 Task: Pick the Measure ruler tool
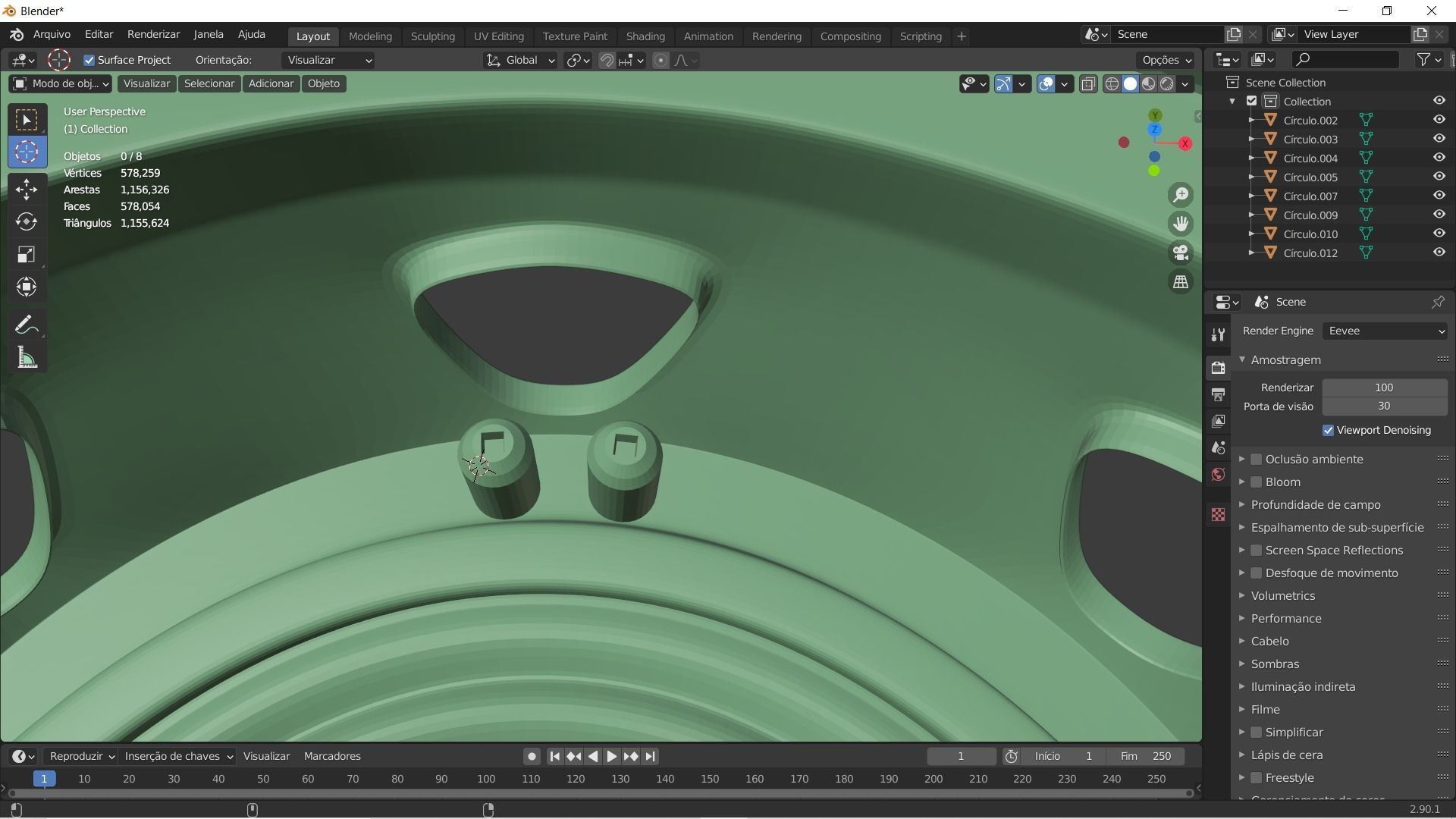pyautogui.click(x=27, y=358)
